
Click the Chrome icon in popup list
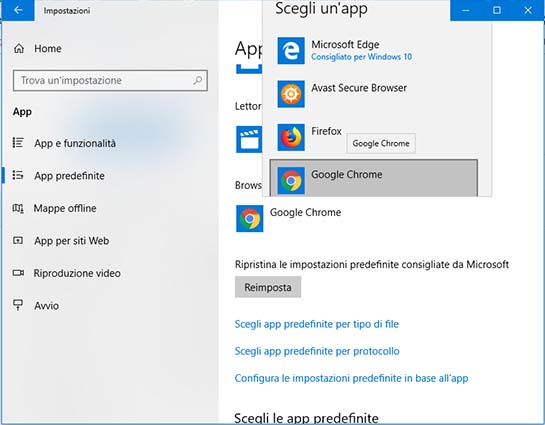[x=291, y=181]
